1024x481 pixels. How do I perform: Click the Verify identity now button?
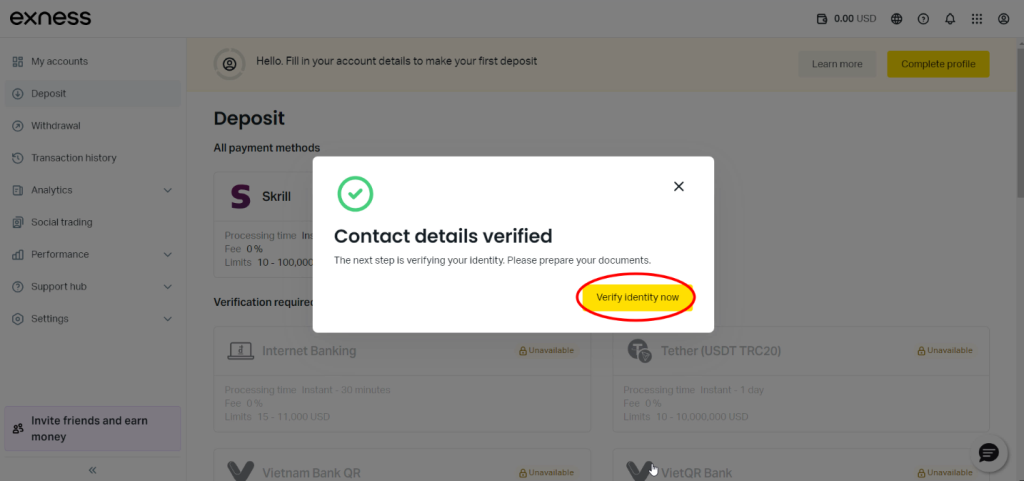coord(636,297)
